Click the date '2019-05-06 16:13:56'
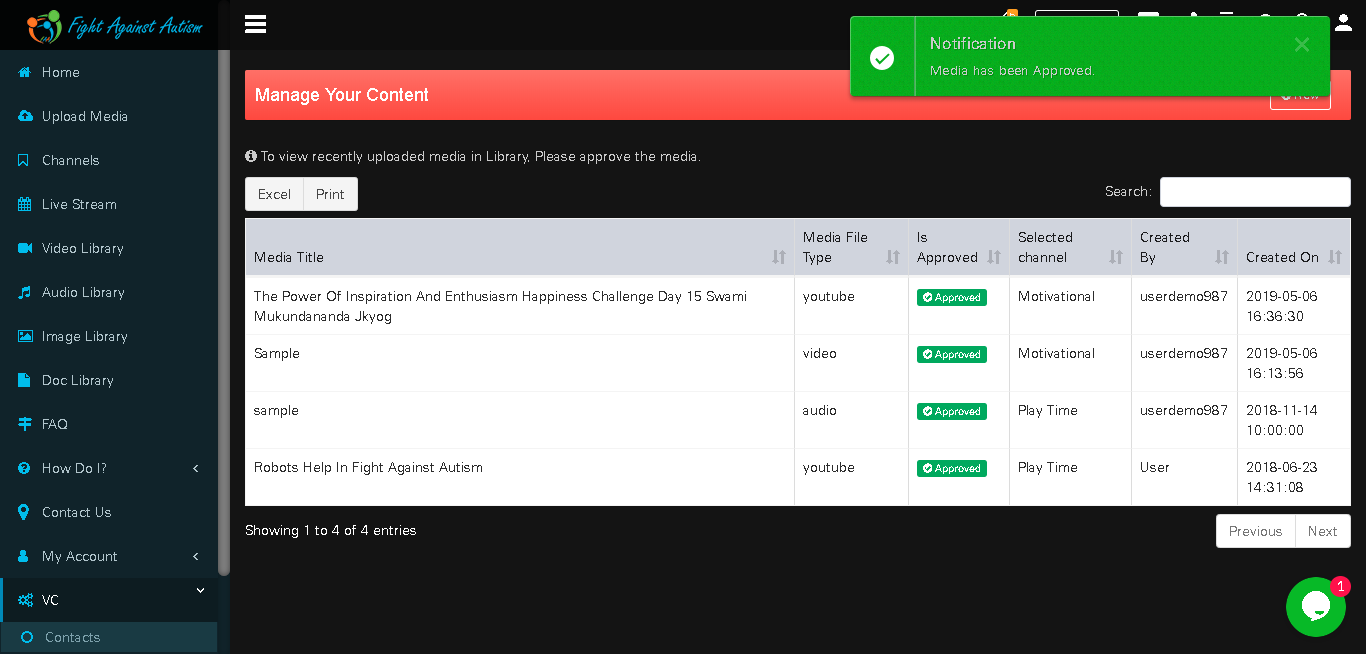Screen dimensions: 1366x654 1282,363
